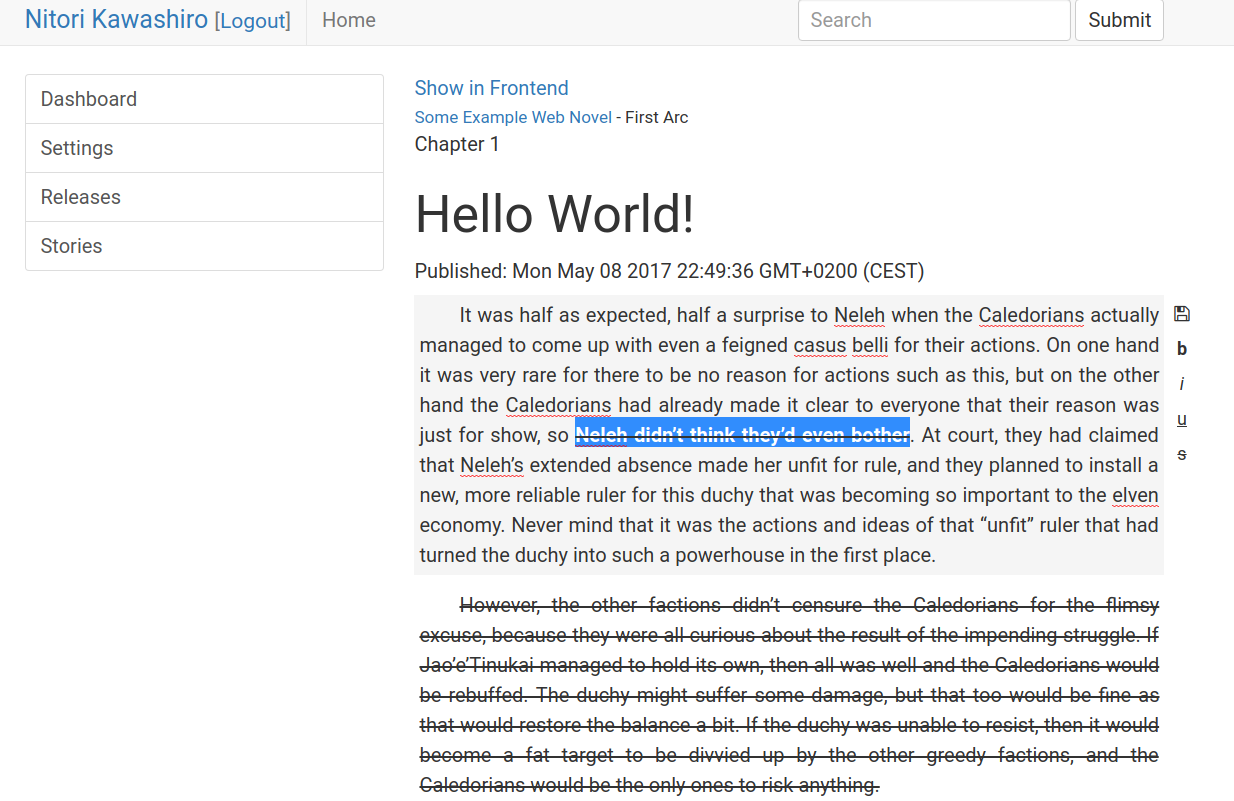1234x801 pixels.
Task: Open the Nitori Kawashiro profile link
Action: pos(116,20)
